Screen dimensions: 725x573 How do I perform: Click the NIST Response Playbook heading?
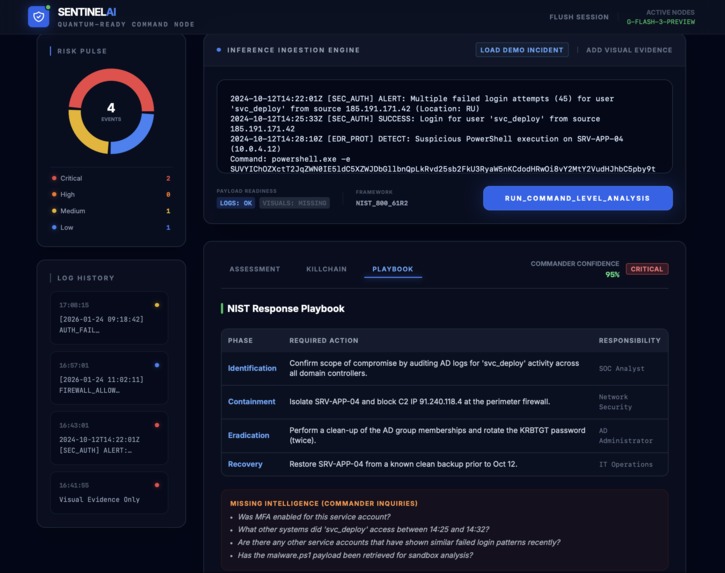[286, 308]
